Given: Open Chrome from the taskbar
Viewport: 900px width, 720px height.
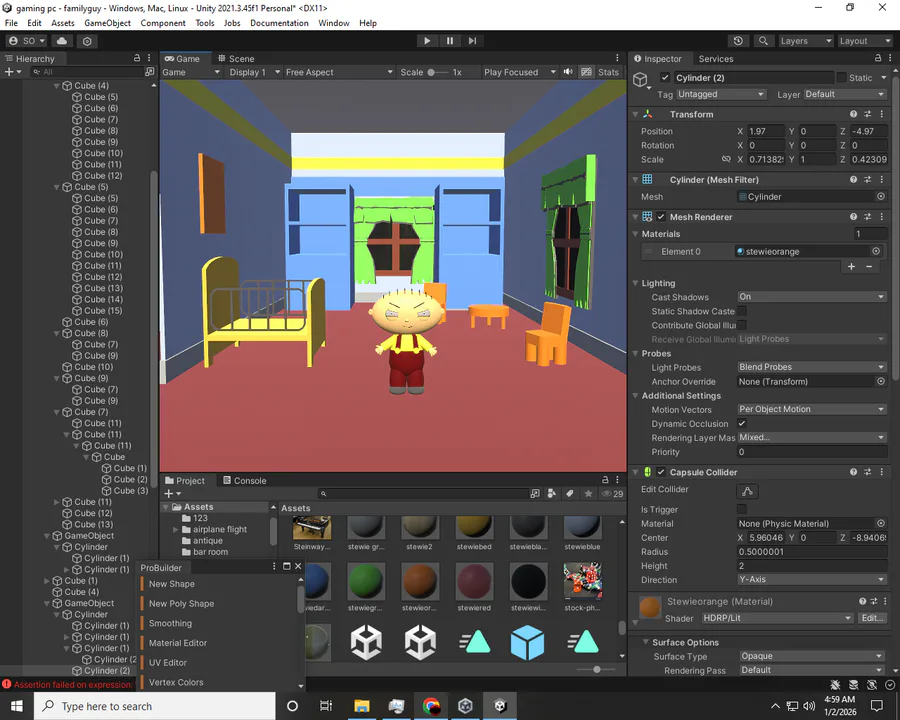Looking at the screenshot, I should pos(431,706).
